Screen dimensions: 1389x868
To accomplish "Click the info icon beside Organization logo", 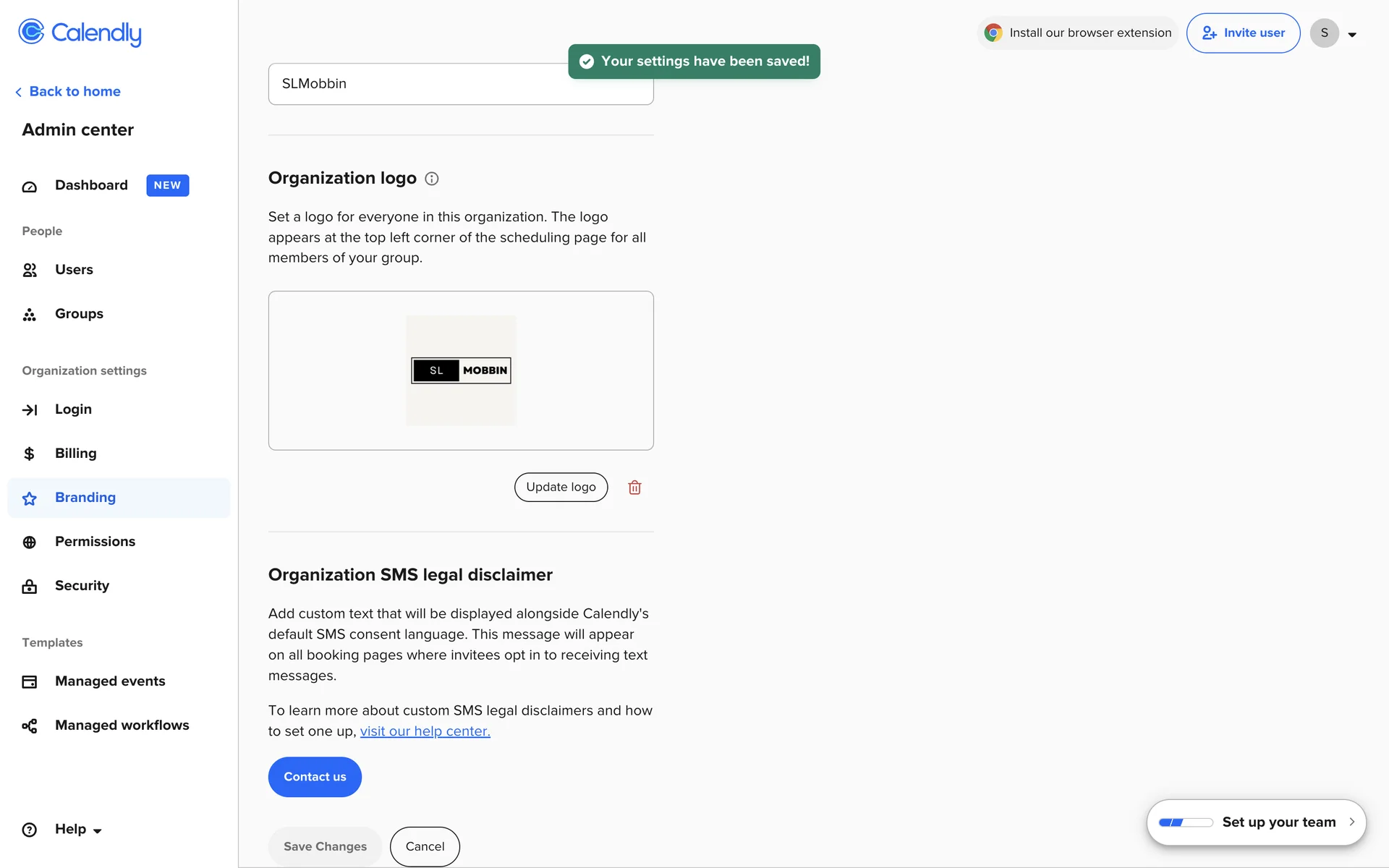I will tap(432, 179).
